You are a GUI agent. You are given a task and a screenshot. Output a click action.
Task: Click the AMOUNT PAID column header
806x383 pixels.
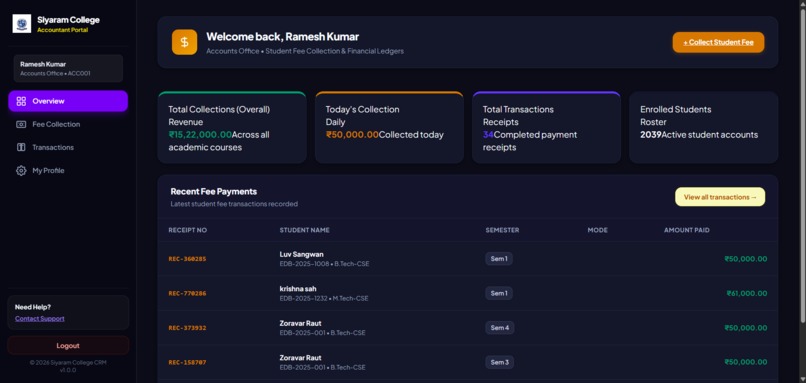point(687,230)
